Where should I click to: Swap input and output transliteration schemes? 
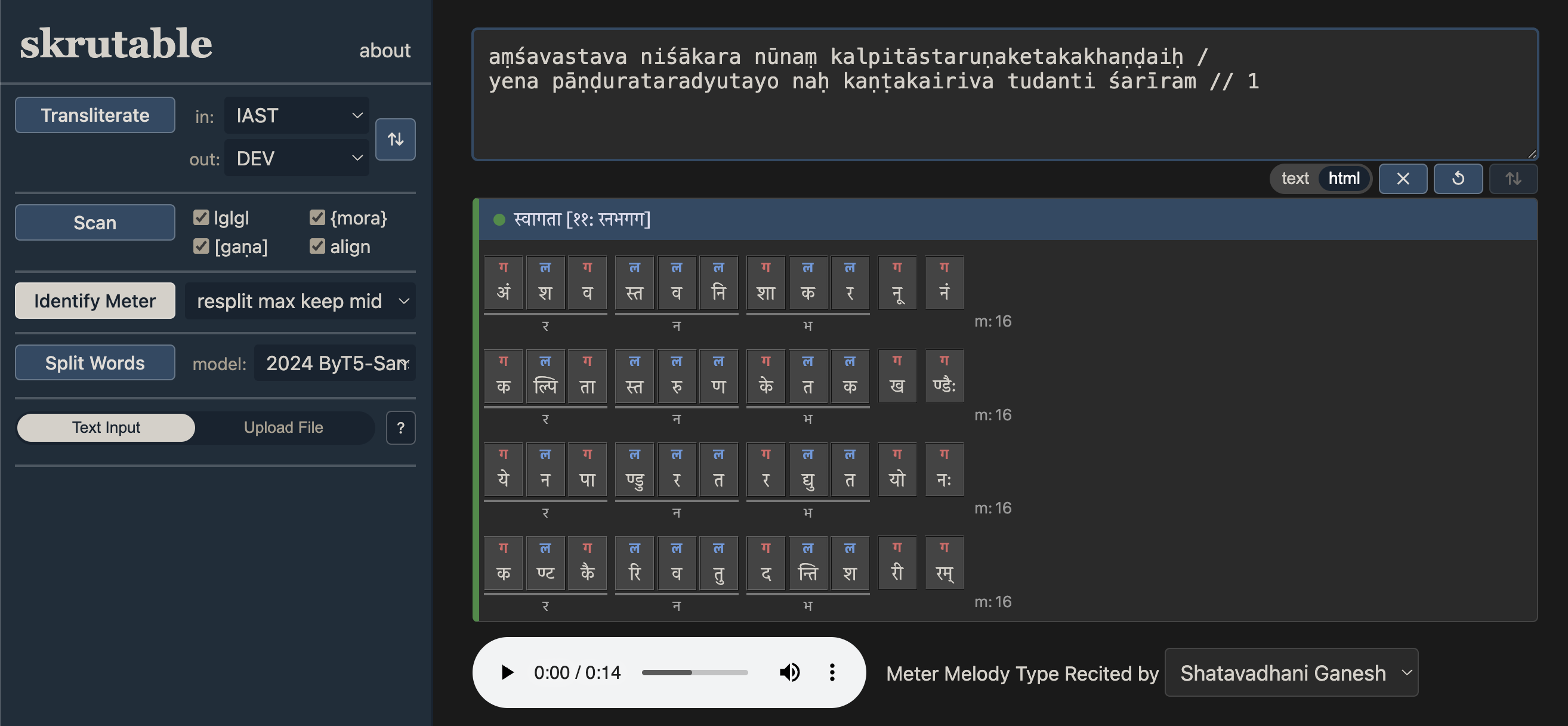(395, 140)
